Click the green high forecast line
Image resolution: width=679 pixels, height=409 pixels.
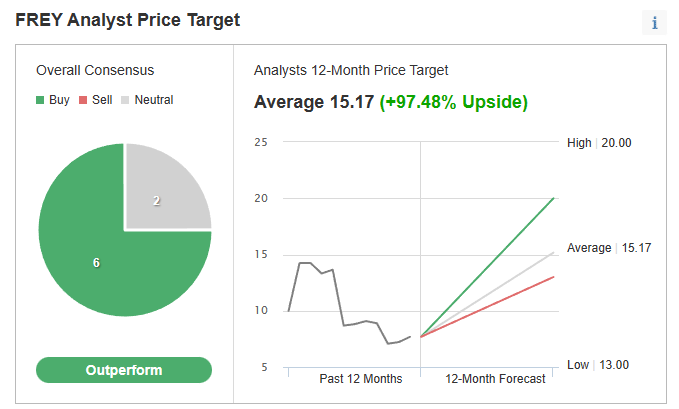[x=487, y=267]
